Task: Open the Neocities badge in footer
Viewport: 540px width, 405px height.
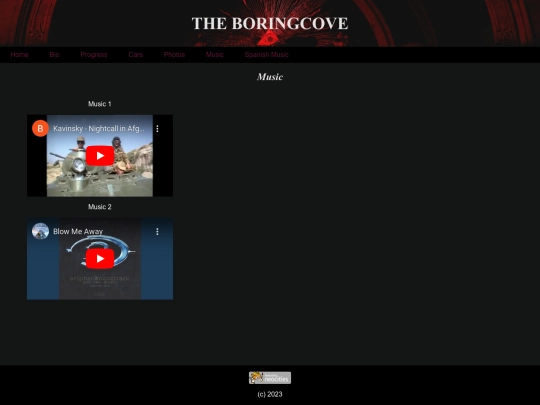Action: [270, 378]
